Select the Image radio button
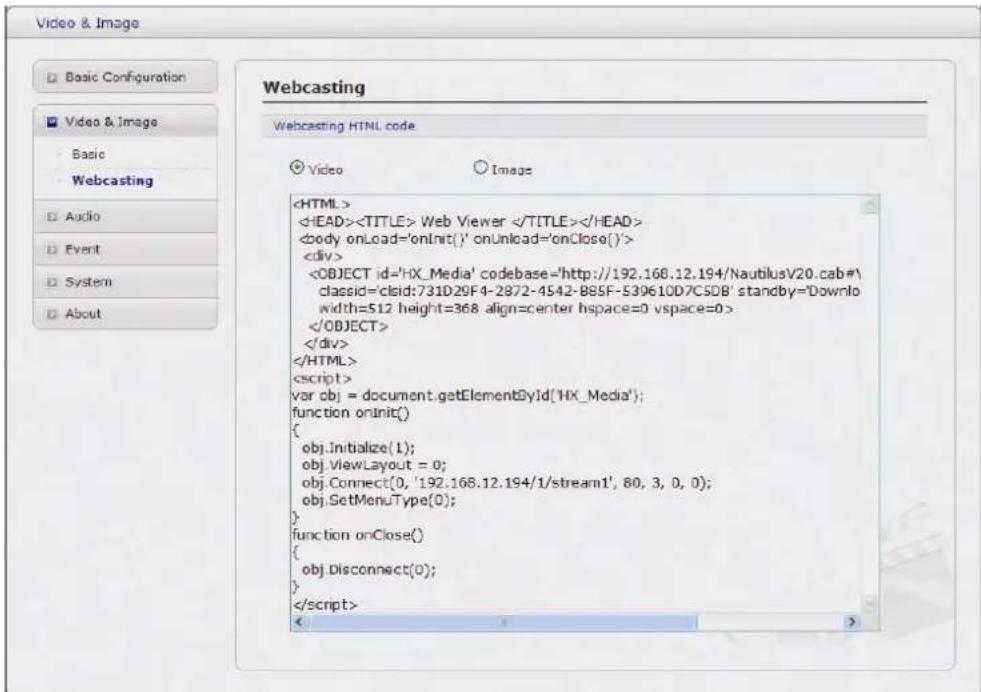 [480, 168]
